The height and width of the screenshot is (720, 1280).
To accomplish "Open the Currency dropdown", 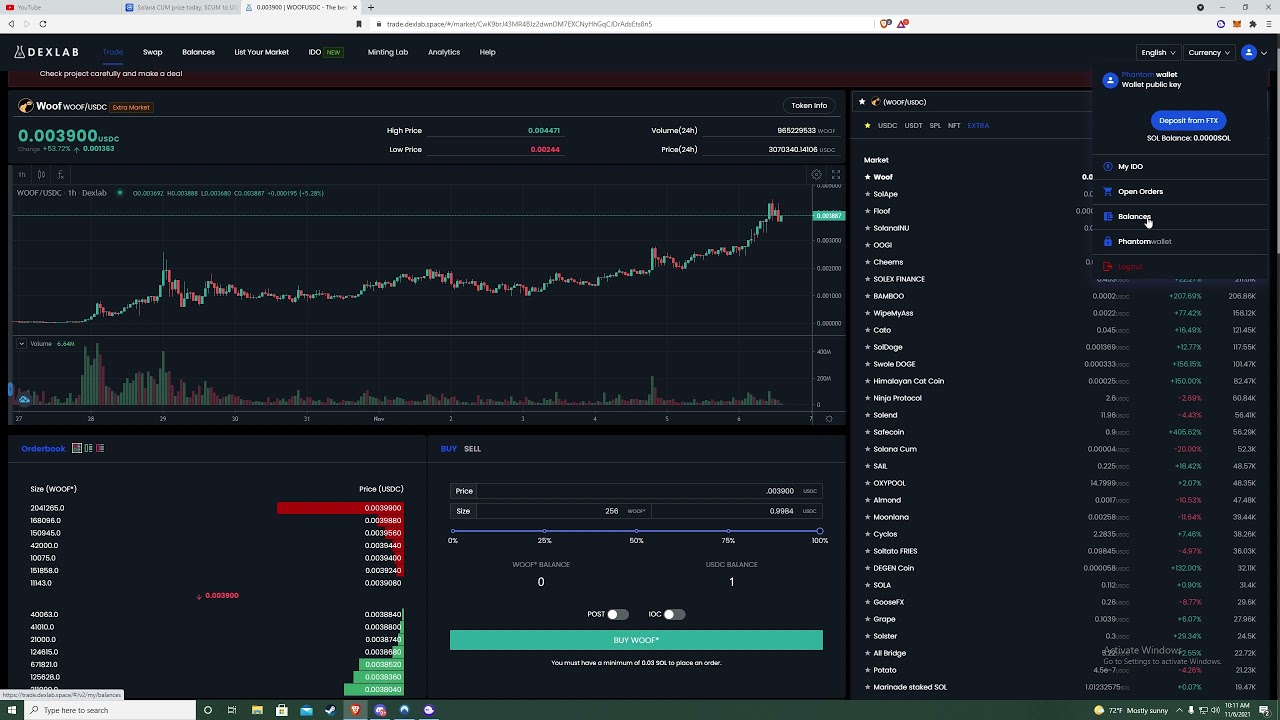I will pyautogui.click(x=1210, y=52).
